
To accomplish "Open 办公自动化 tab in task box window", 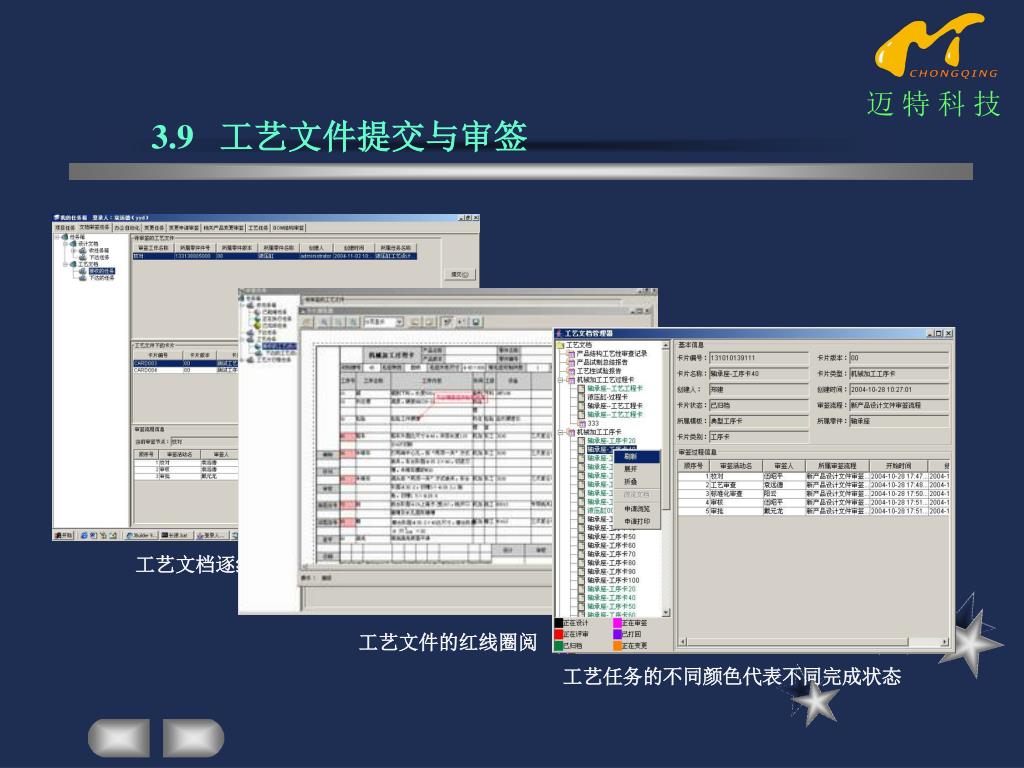I will tap(127, 228).
